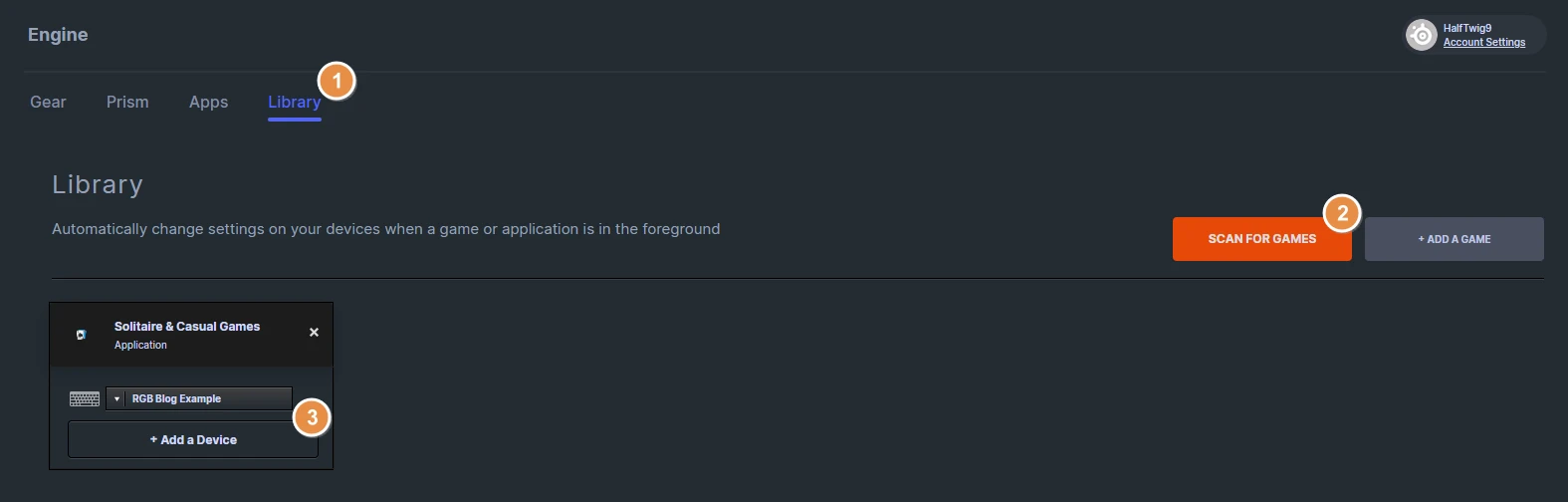Select the Library tab

point(295,102)
